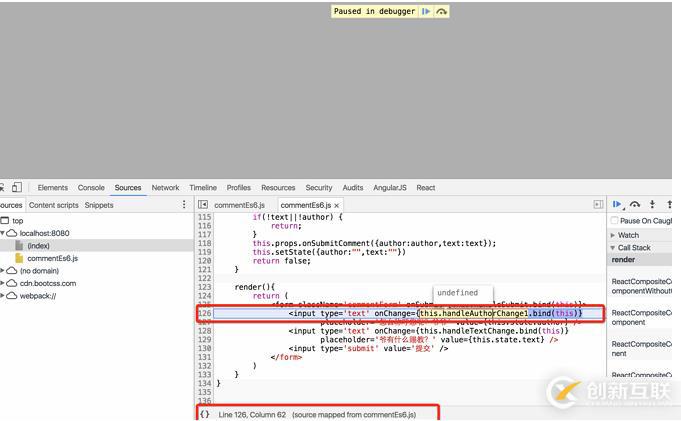Toggle device mode icon in DevTools

tap(17, 187)
